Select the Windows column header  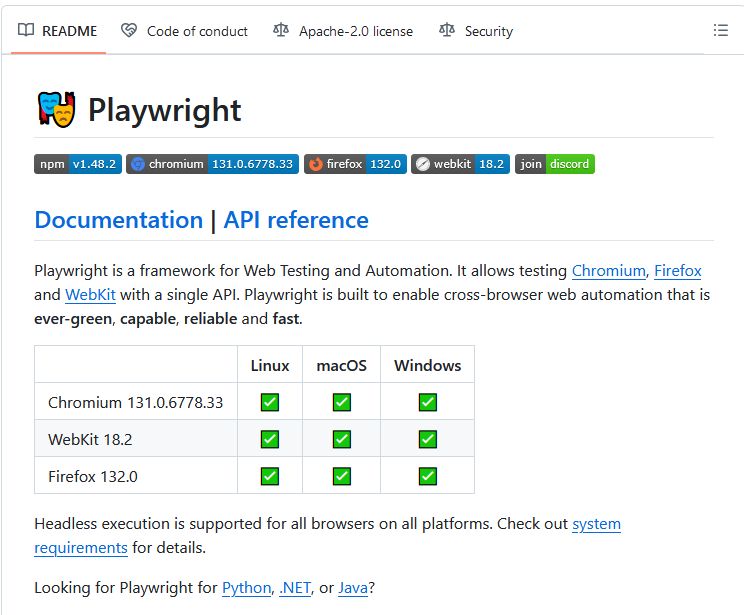click(428, 365)
